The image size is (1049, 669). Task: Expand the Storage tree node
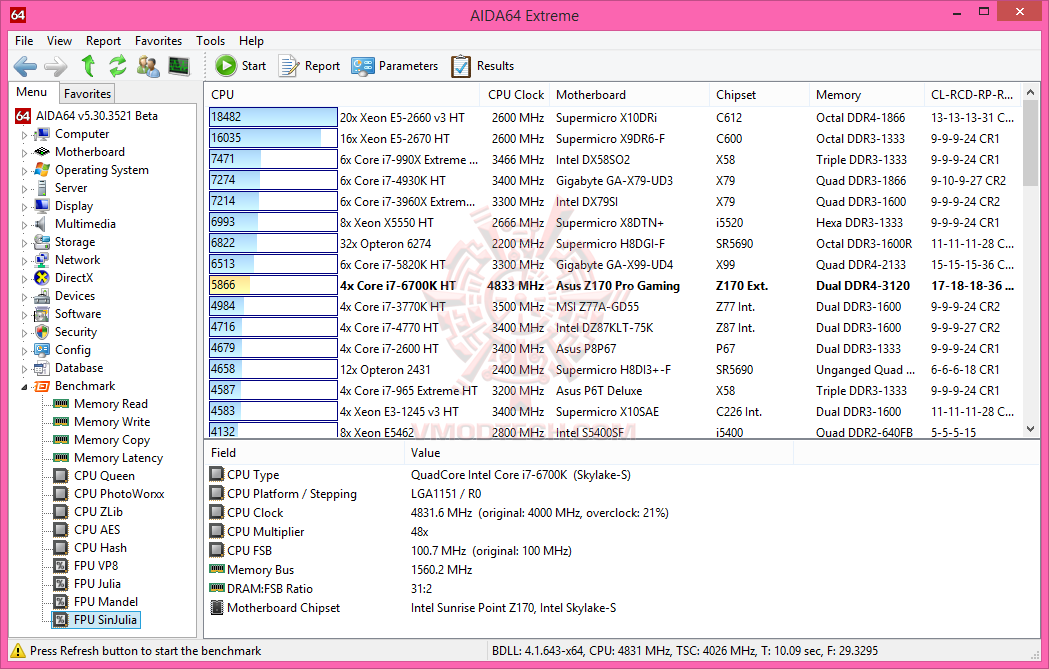point(25,243)
